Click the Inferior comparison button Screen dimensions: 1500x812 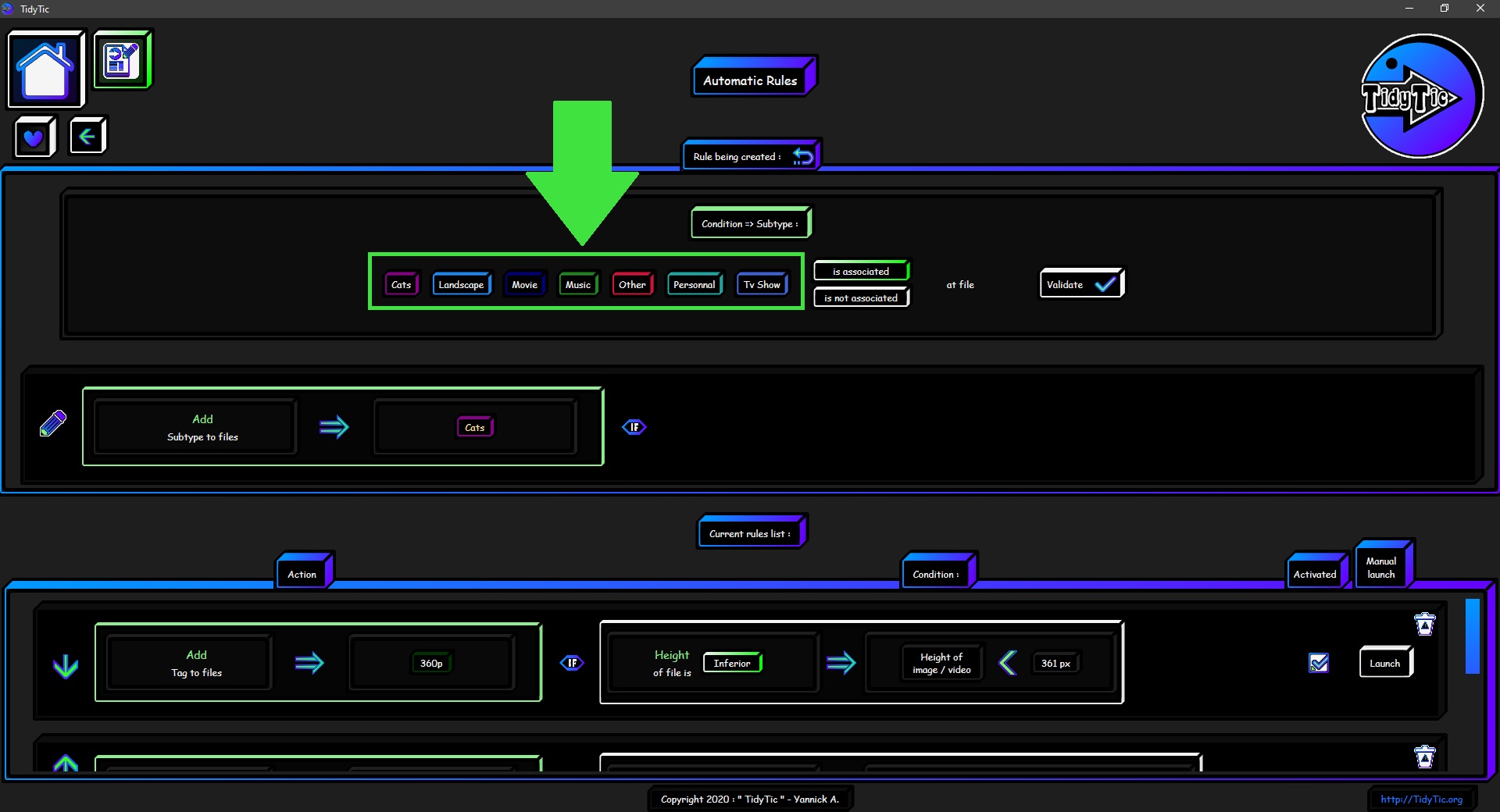coord(732,663)
